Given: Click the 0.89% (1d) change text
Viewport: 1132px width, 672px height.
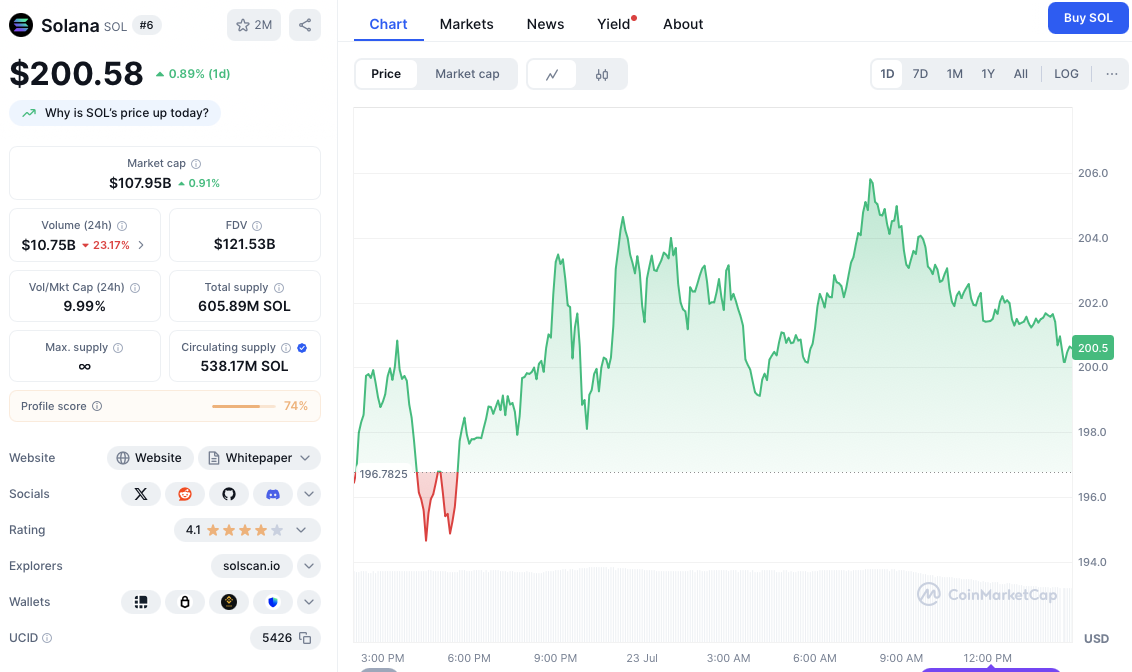Looking at the screenshot, I should coord(199,74).
